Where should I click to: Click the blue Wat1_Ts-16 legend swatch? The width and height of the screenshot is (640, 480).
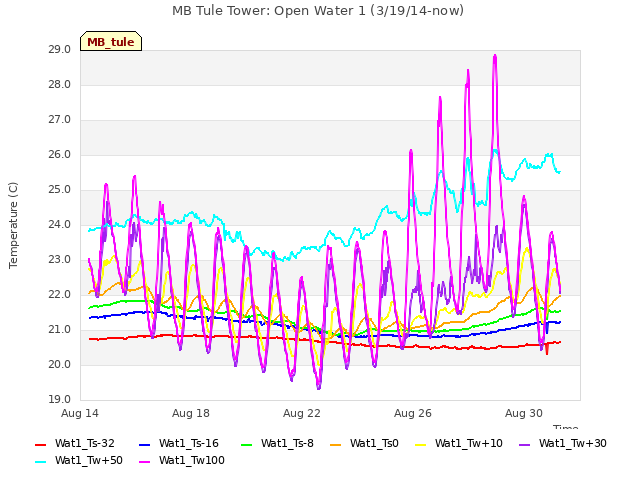click(x=145, y=444)
